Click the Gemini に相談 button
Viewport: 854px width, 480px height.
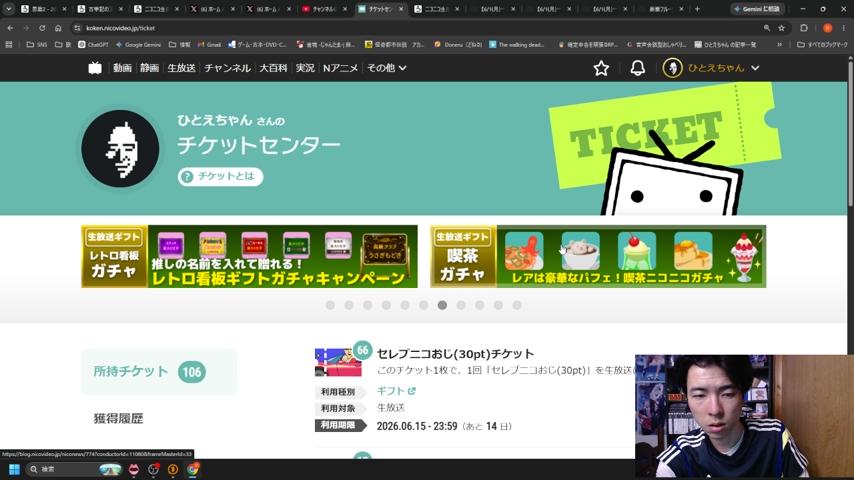(758, 9)
